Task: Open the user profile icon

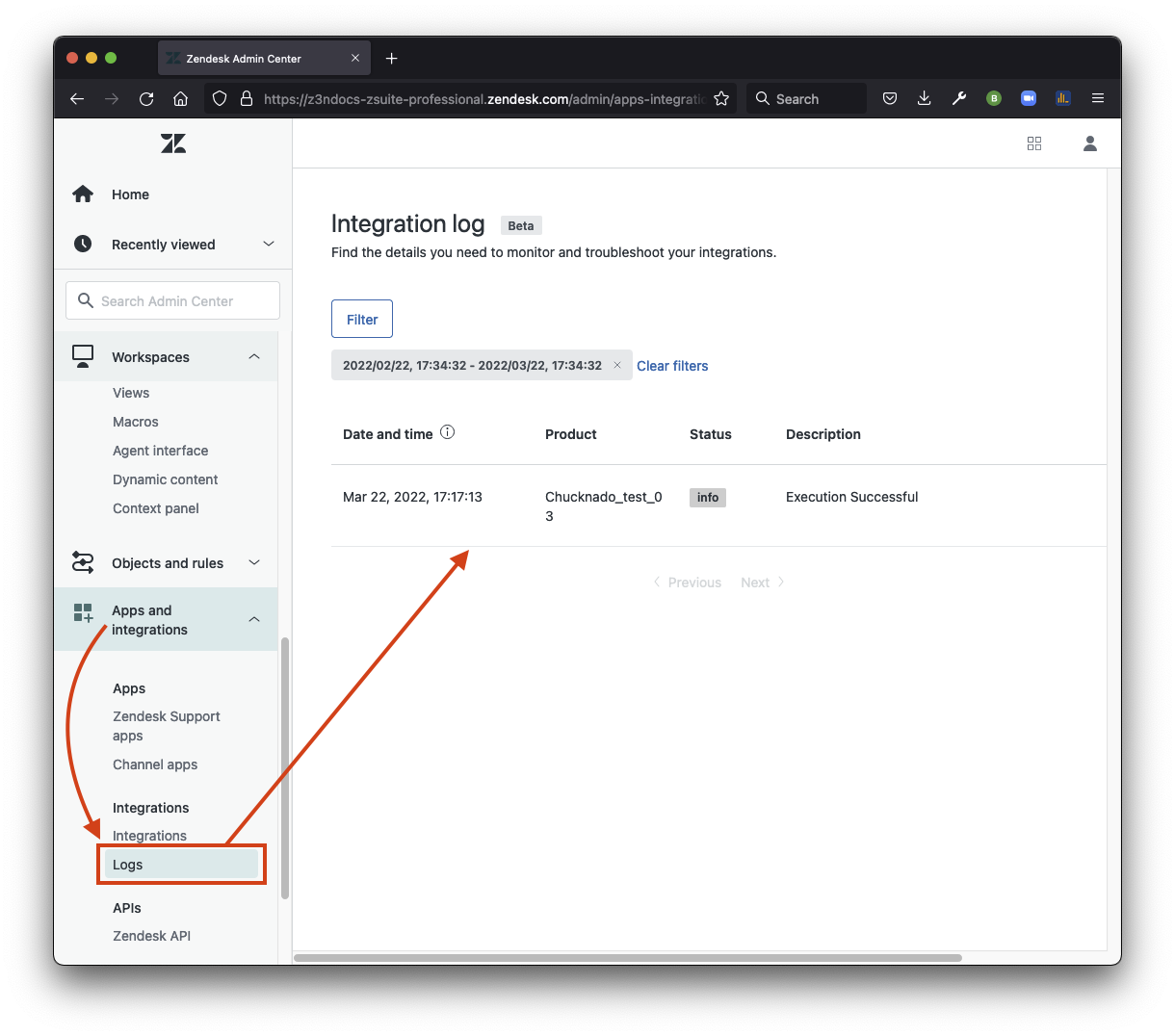Action: 1090,143
